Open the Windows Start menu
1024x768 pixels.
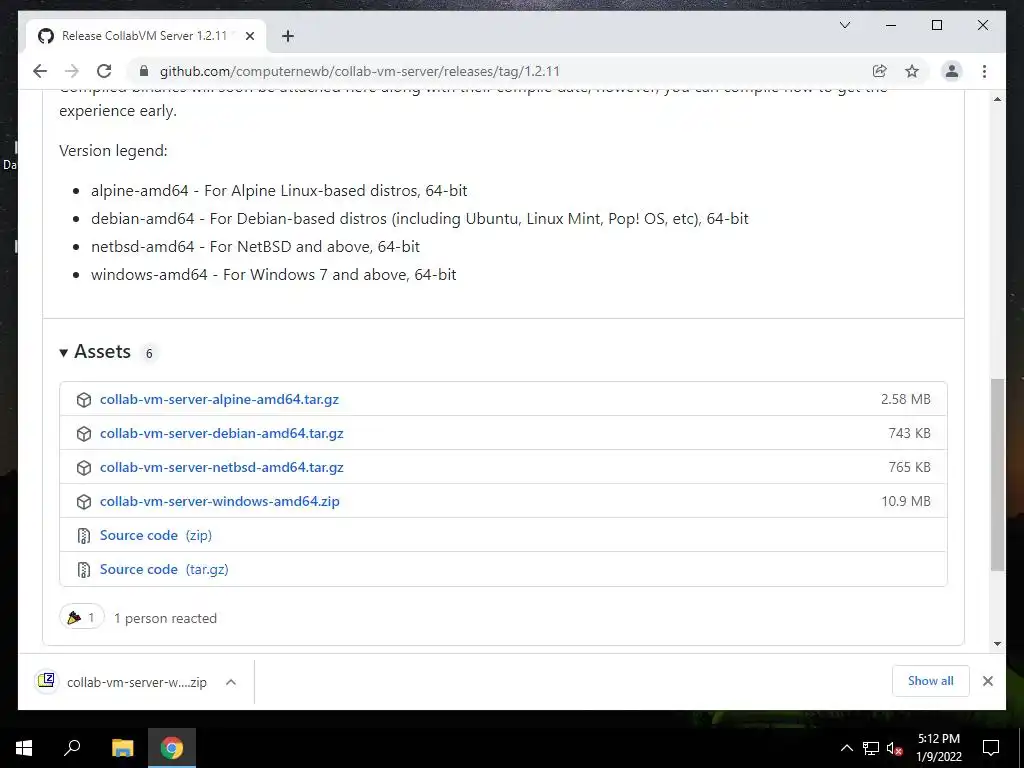pos(24,748)
